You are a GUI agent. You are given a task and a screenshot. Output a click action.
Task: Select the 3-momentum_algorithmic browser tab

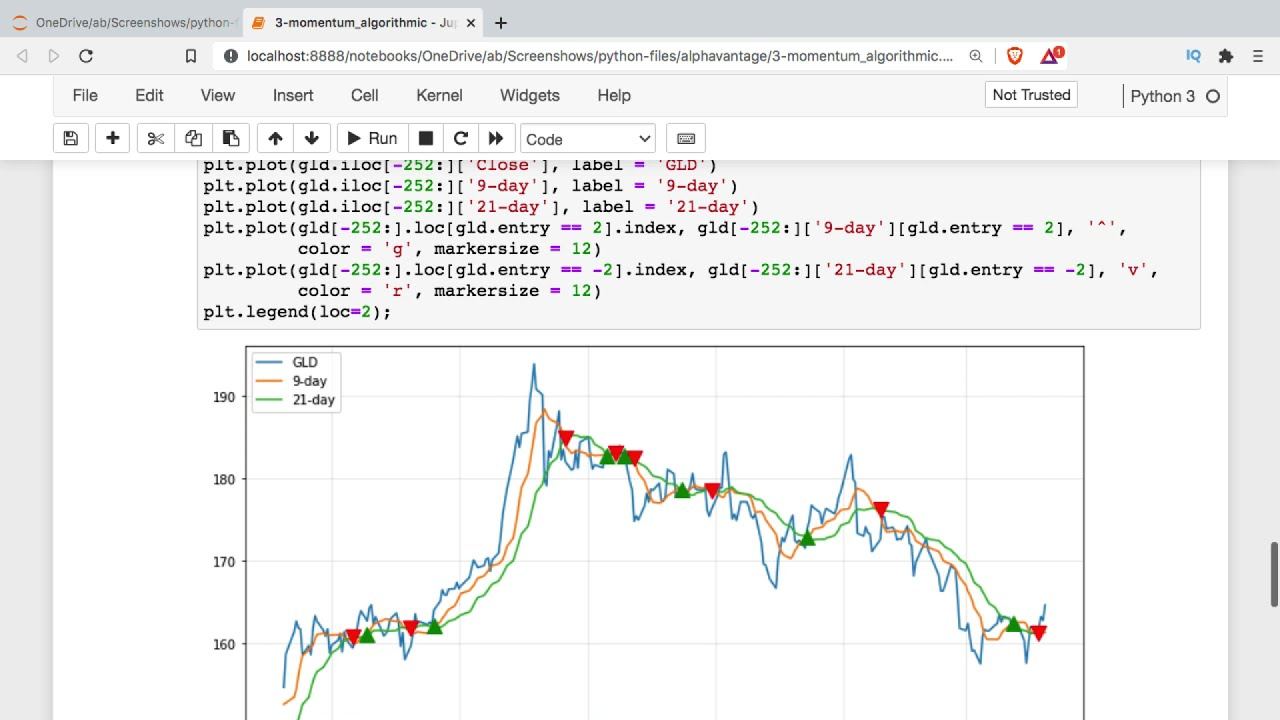(x=364, y=22)
